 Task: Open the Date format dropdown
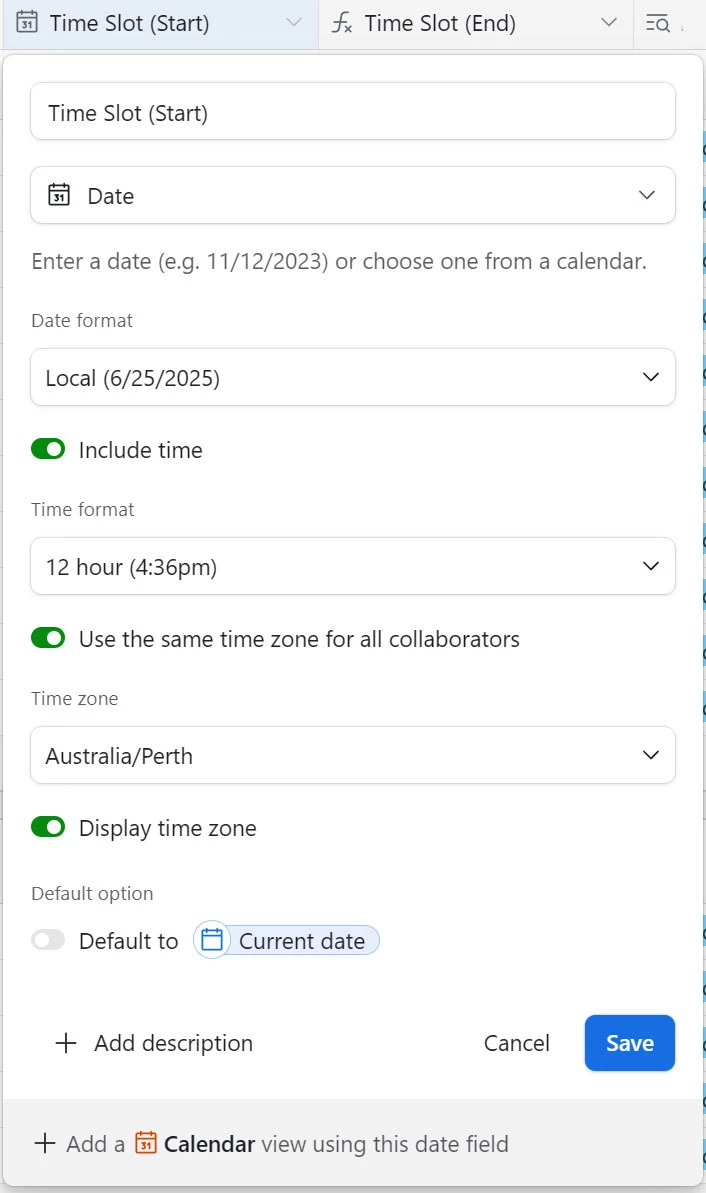click(x=353, y=377)
